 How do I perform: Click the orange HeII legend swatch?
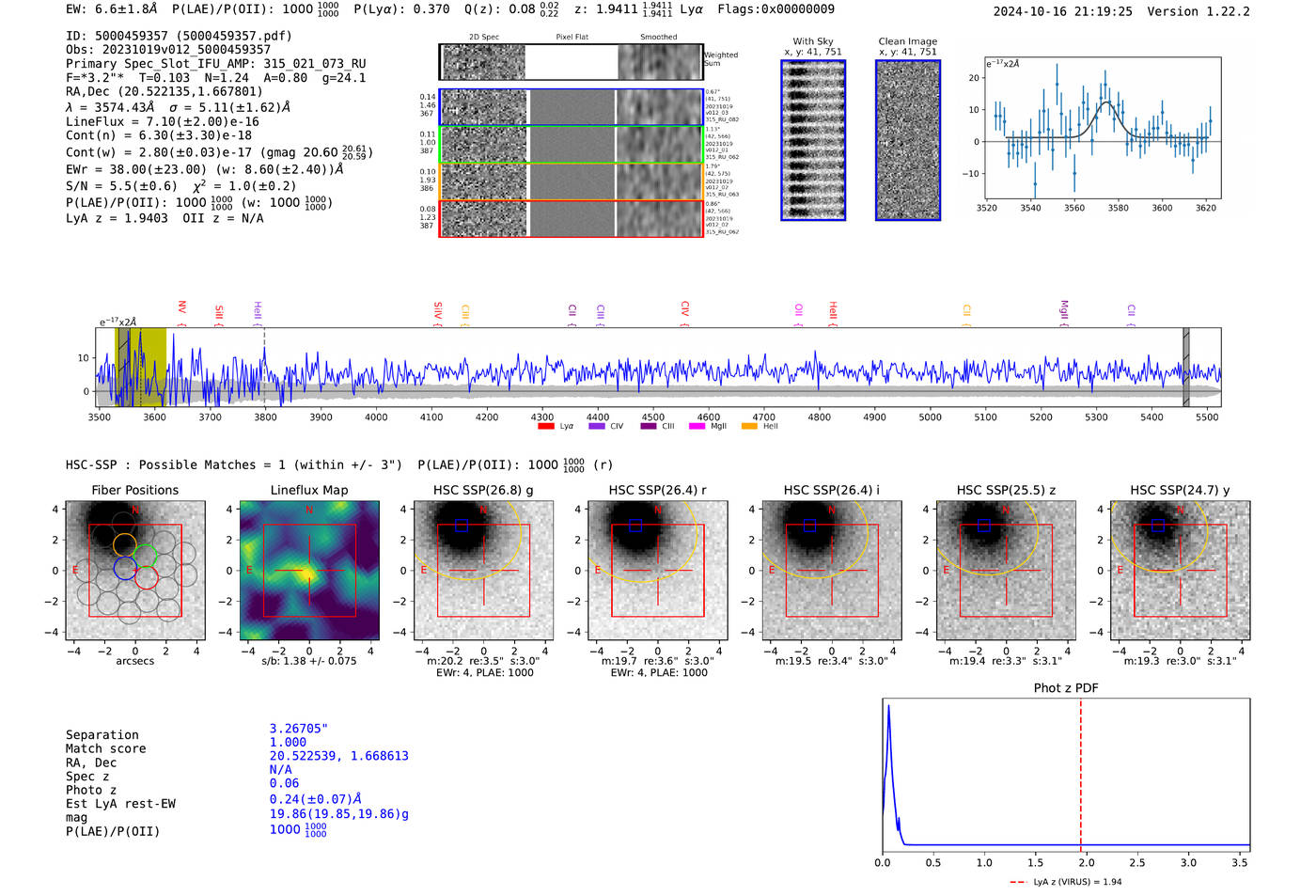[x=749, y=427]
